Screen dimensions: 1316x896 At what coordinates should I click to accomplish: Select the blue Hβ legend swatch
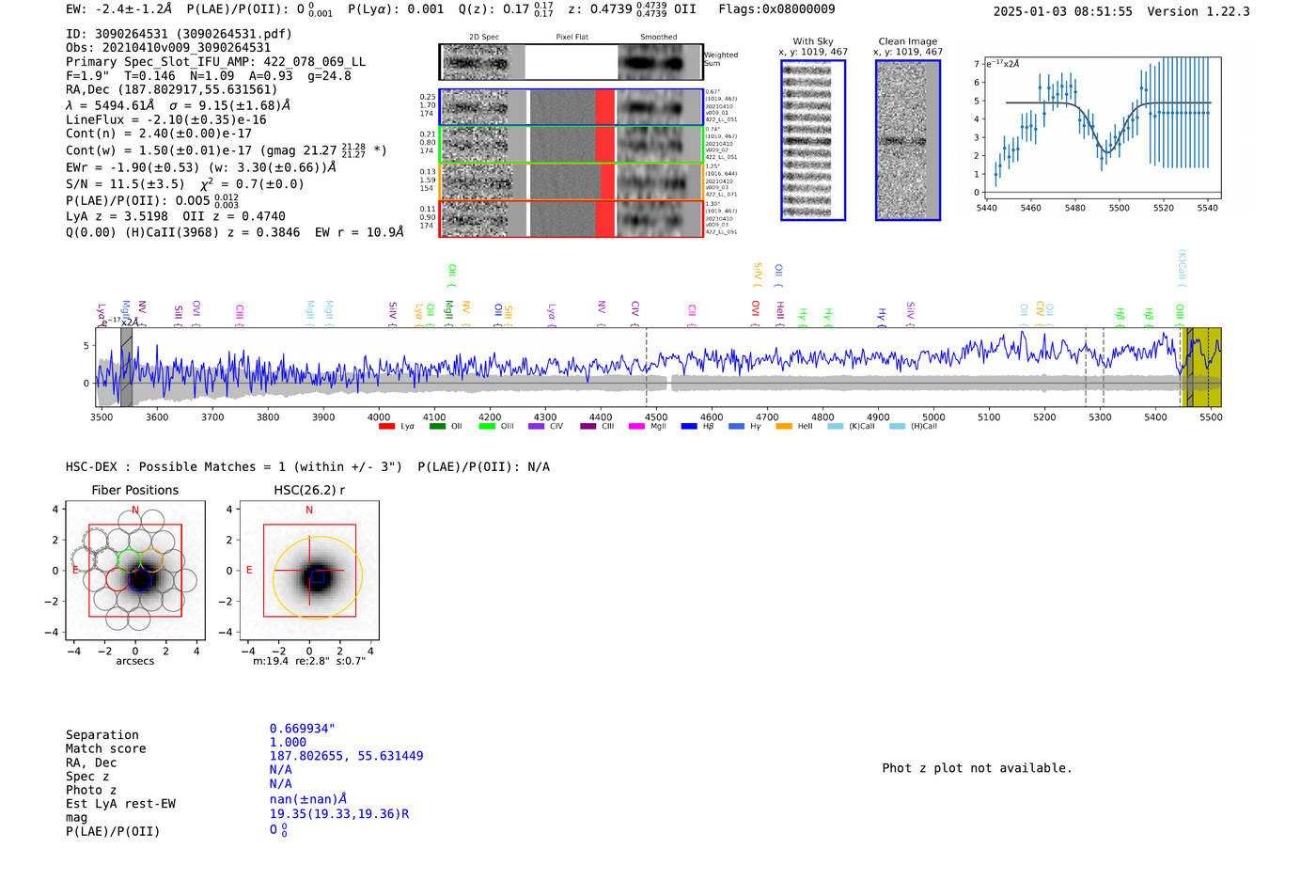coord(689,427)
